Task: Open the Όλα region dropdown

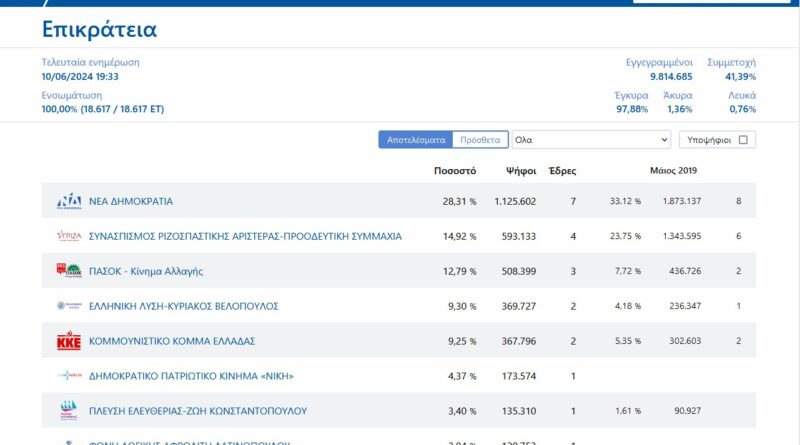Action: [590, 140]
